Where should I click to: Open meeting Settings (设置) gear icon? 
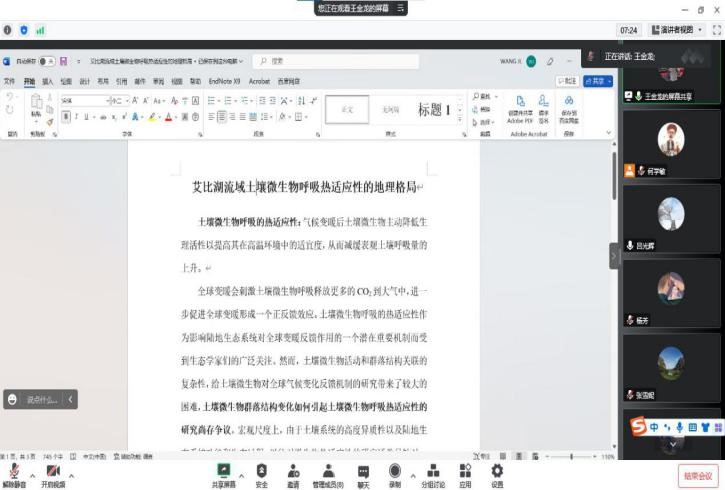497,470
